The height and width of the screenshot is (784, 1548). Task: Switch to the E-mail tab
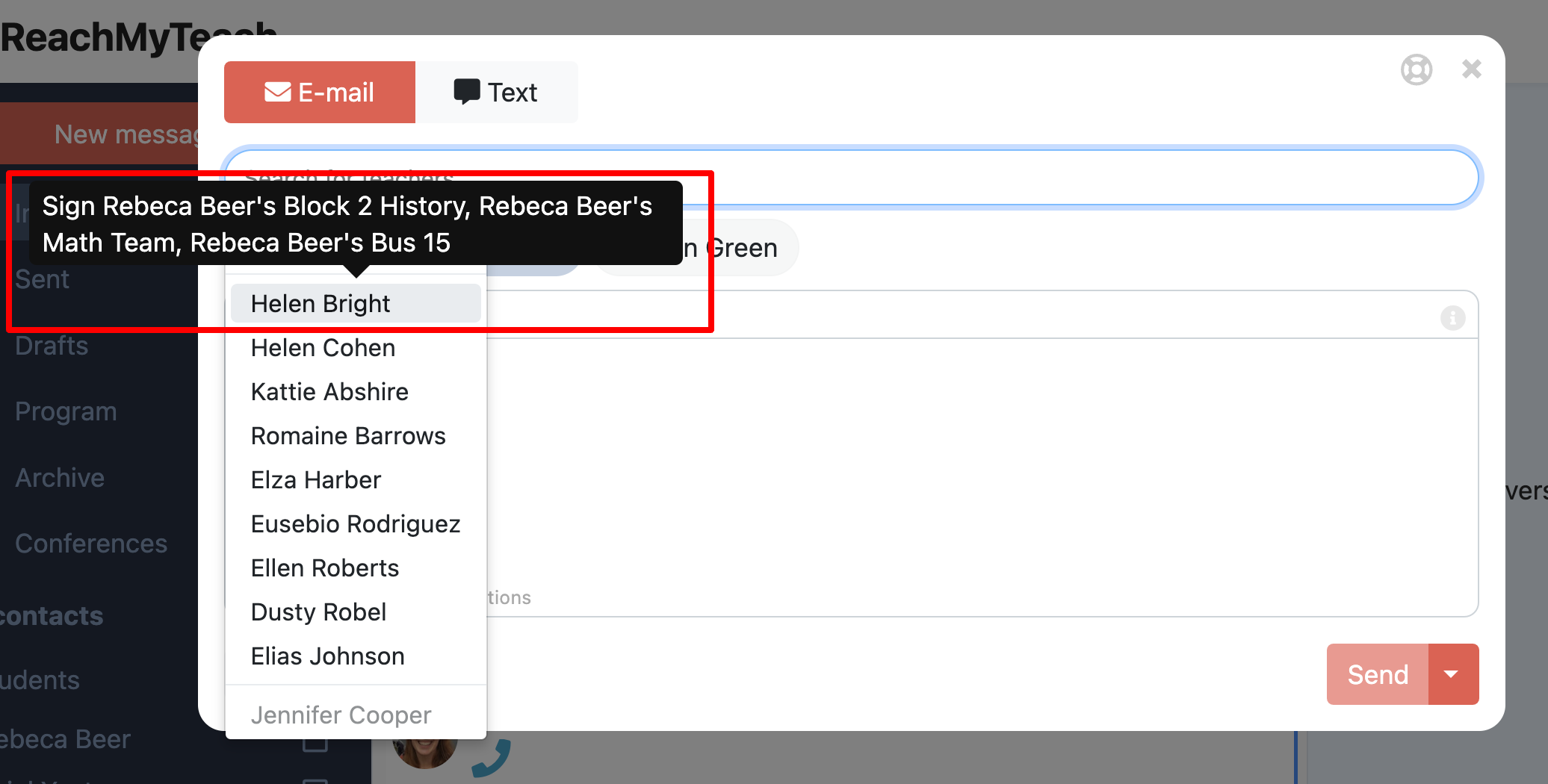(x=320, y=93)
